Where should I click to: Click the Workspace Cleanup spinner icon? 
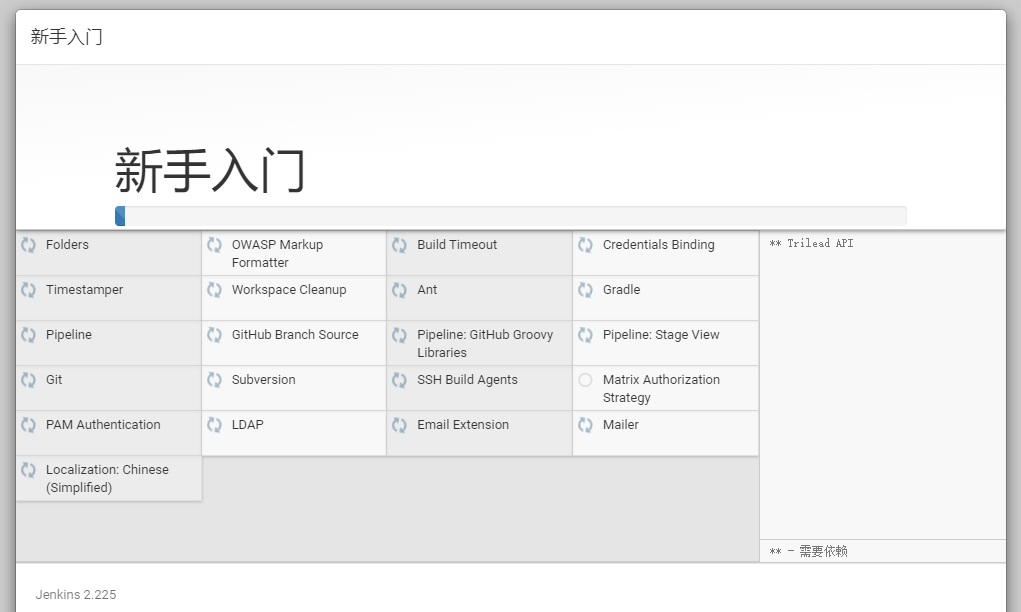tap(214, 289)
